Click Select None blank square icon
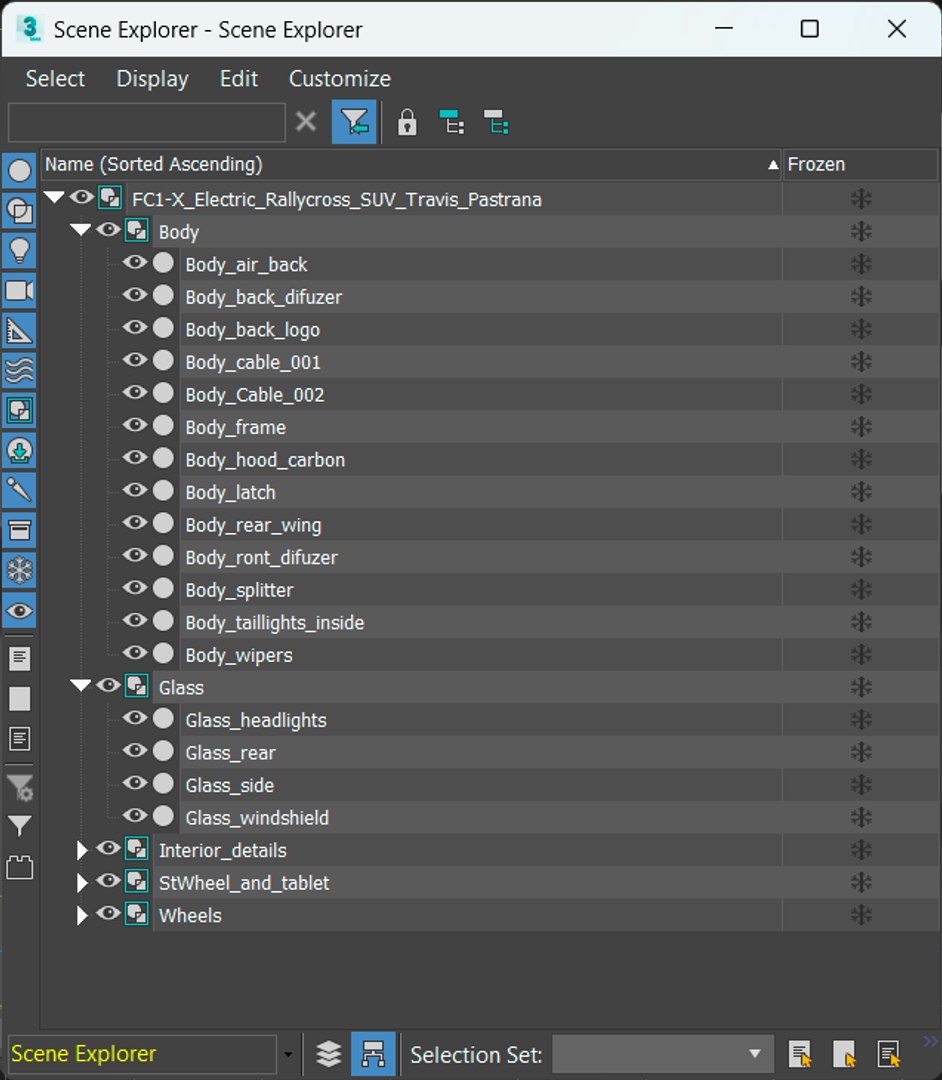This screenshot has width=942, height=1080. 19,698
